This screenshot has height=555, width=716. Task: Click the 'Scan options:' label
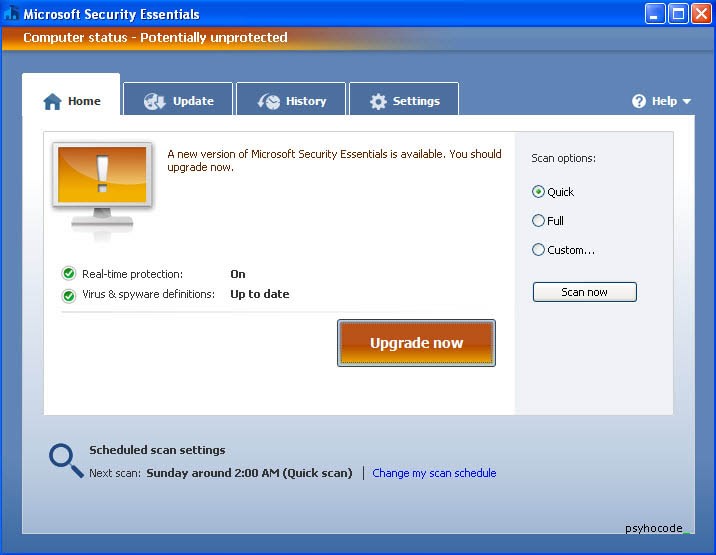click(x=563, y=158)
